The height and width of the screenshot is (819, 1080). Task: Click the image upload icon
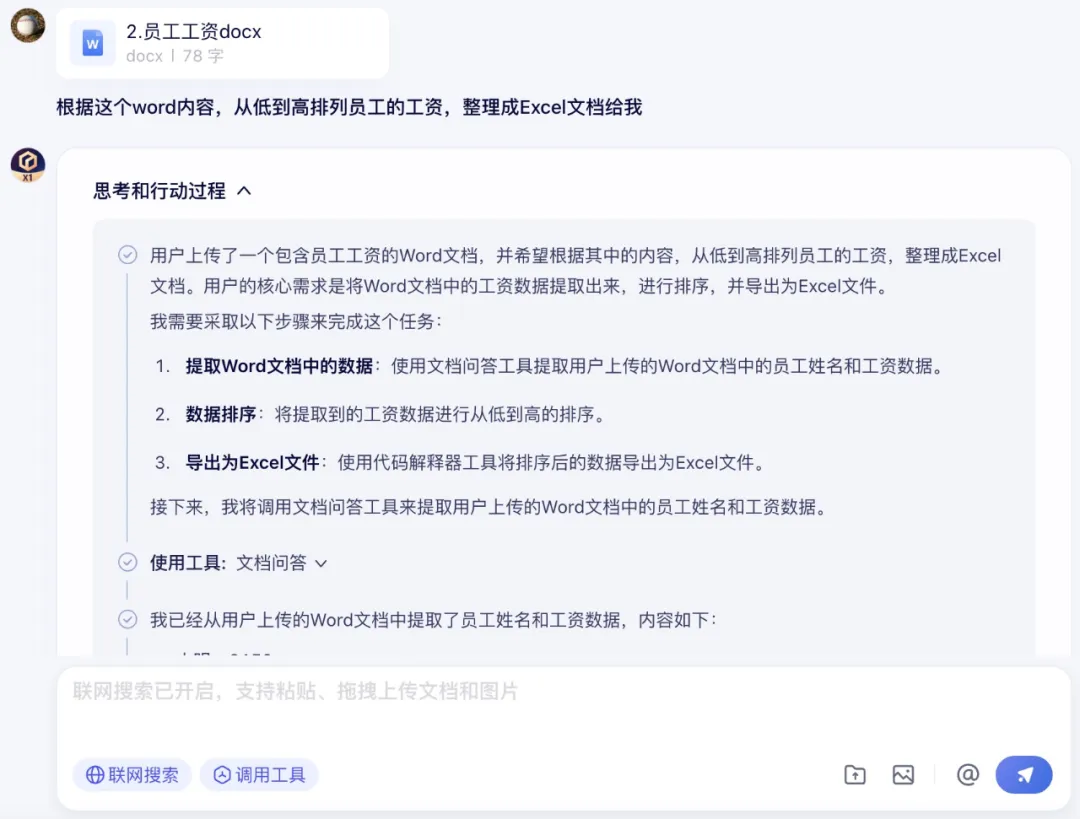[903, 775]
